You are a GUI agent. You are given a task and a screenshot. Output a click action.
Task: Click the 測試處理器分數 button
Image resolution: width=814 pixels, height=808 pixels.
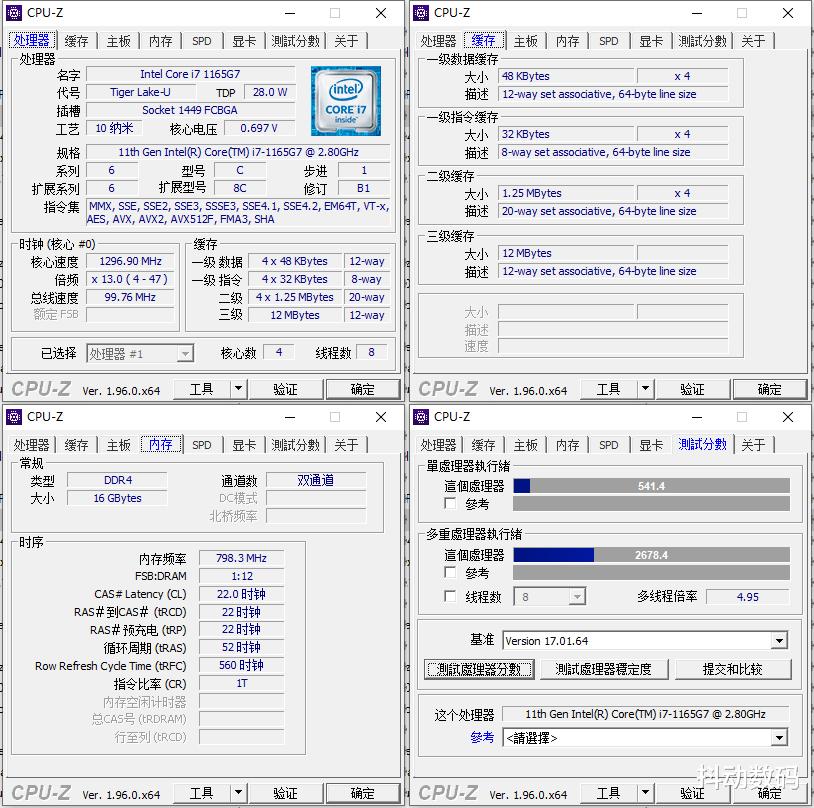pos(479,670)
